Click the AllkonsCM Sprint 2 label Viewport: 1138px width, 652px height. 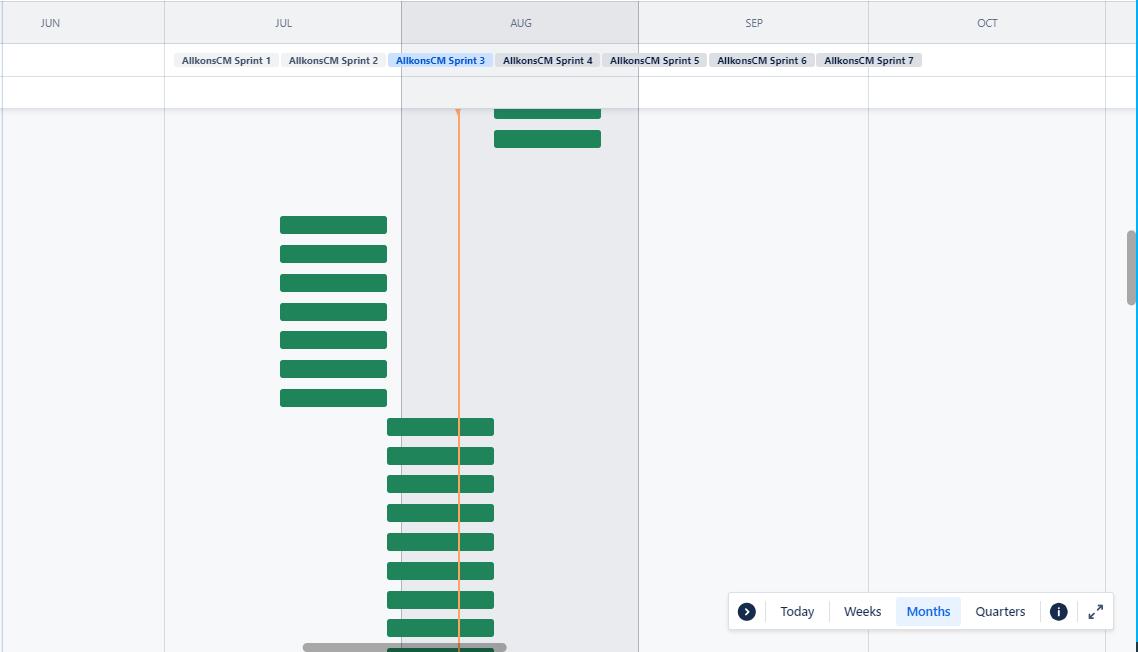[333, 60]
